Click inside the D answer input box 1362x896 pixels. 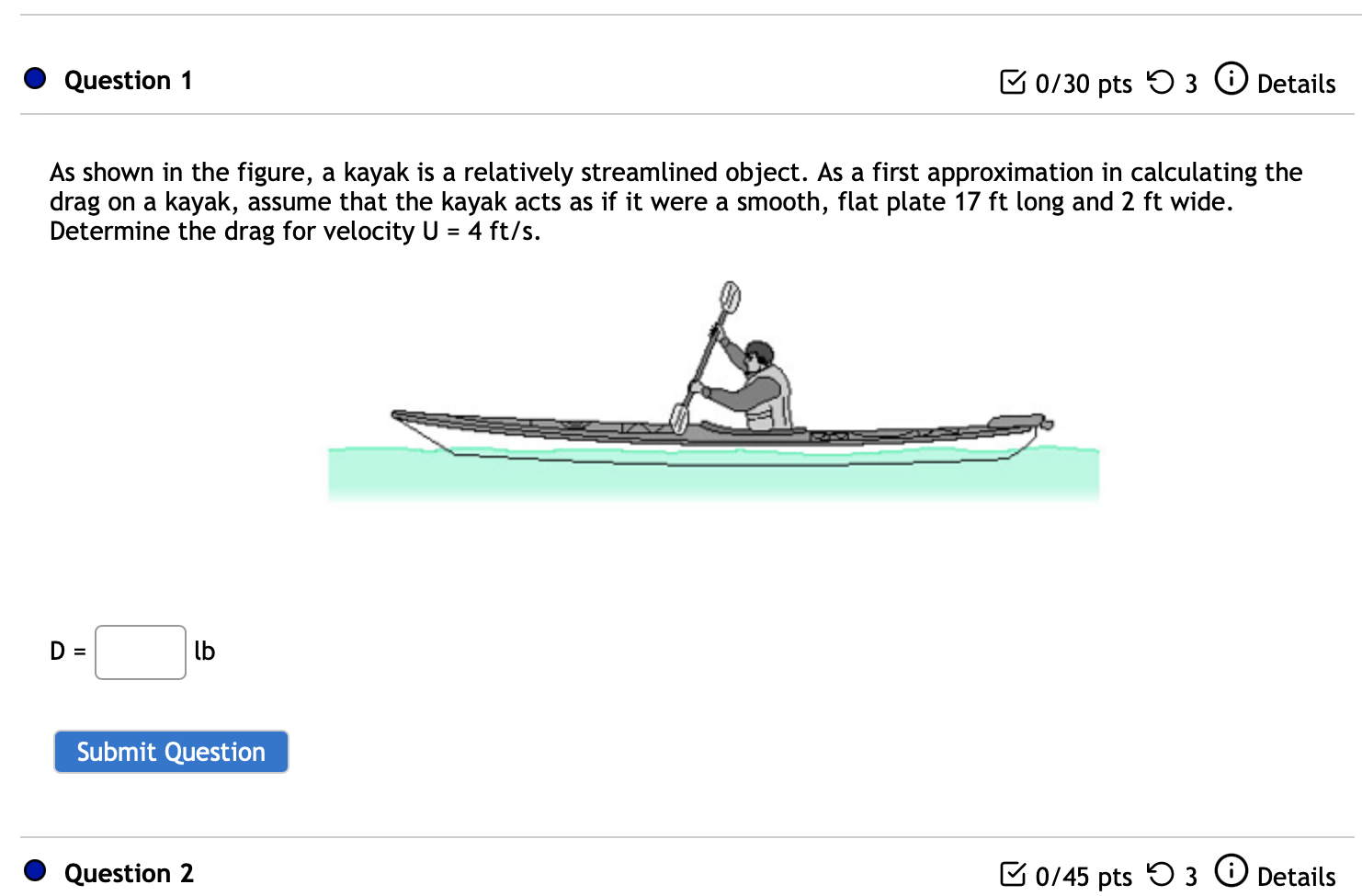(x=140, y=652)
